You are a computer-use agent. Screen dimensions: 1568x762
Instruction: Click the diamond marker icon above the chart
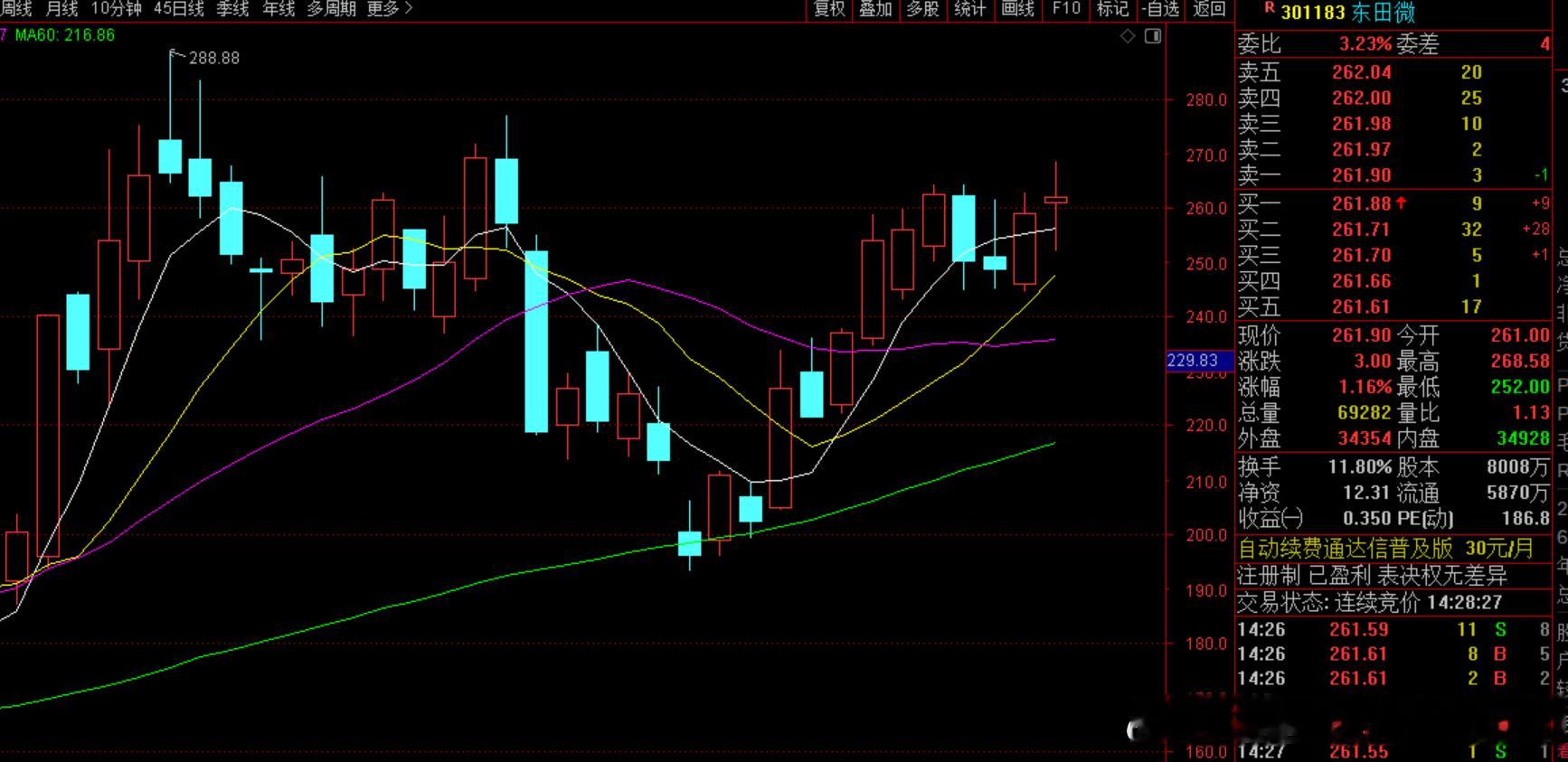(1128, 36)
